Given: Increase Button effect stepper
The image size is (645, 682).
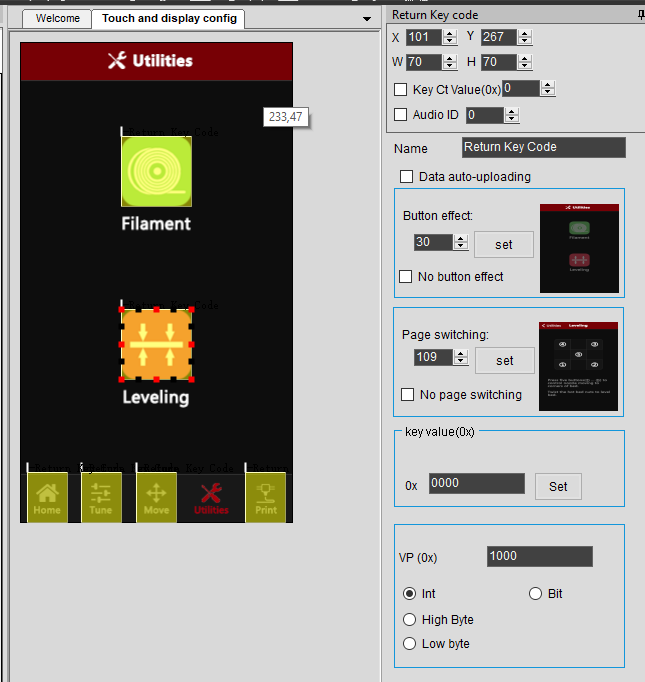Looking at the screenshot, I should click(461, 238).
